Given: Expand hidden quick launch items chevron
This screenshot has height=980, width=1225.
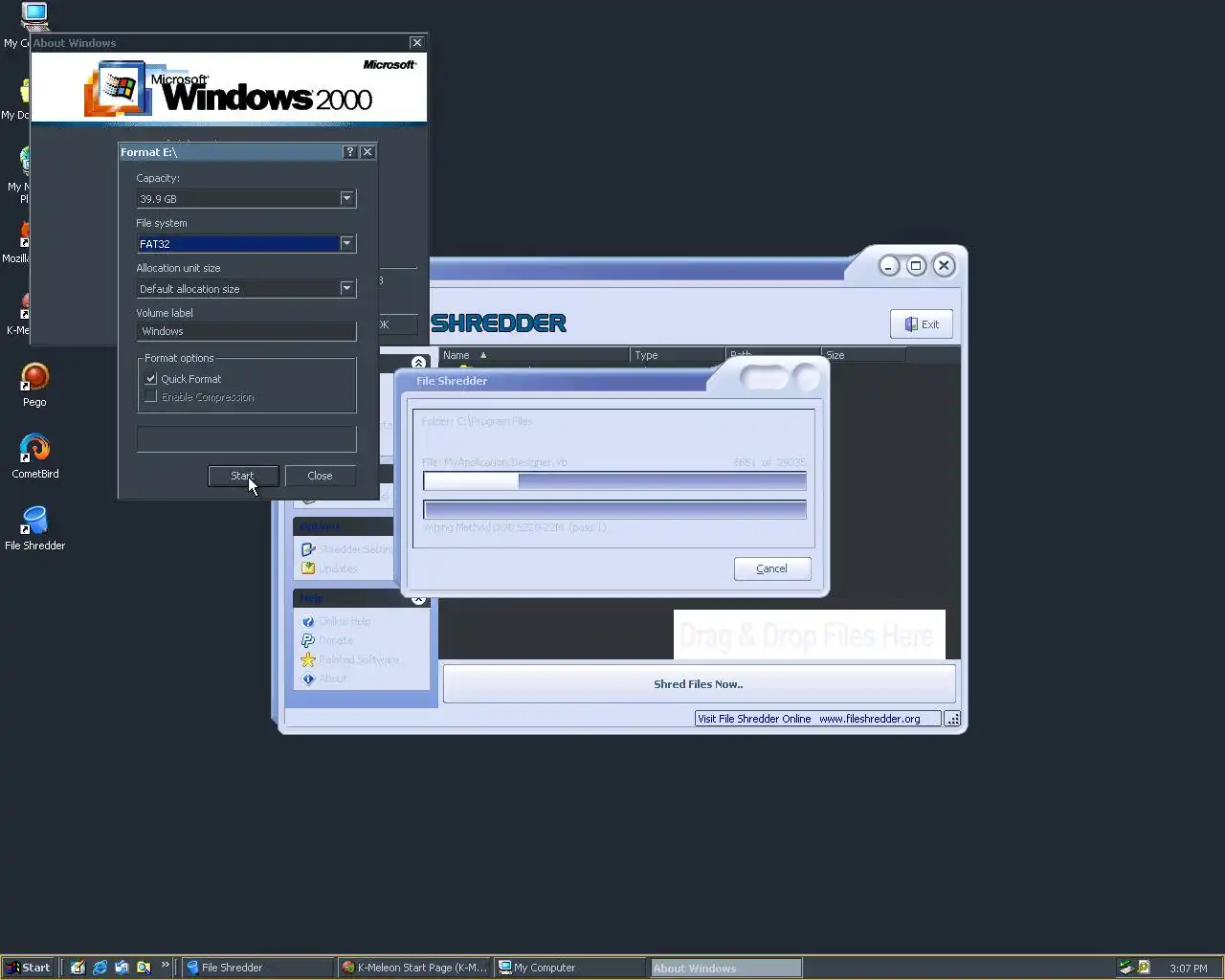Looking at the screenshot, I should [165, 965].
